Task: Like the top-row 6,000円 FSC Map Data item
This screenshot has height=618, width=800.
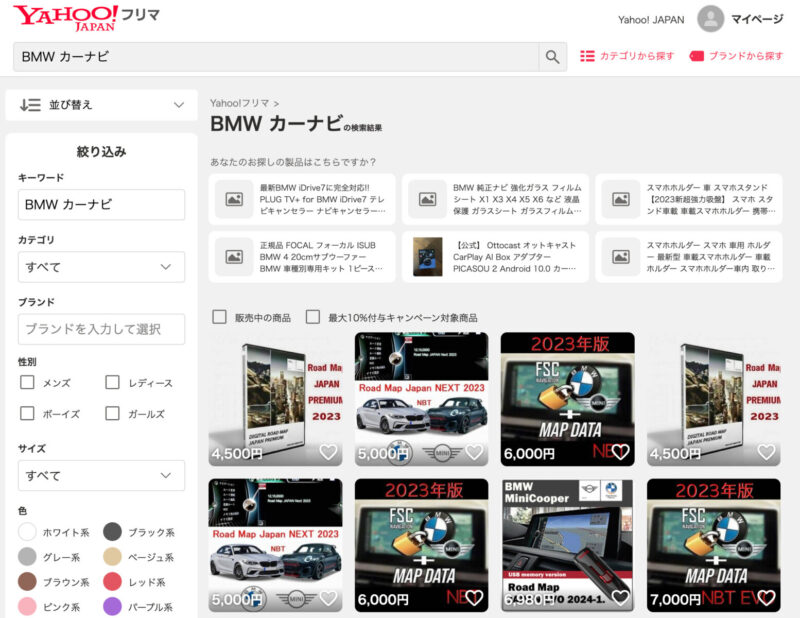Action: pos(620,452)
